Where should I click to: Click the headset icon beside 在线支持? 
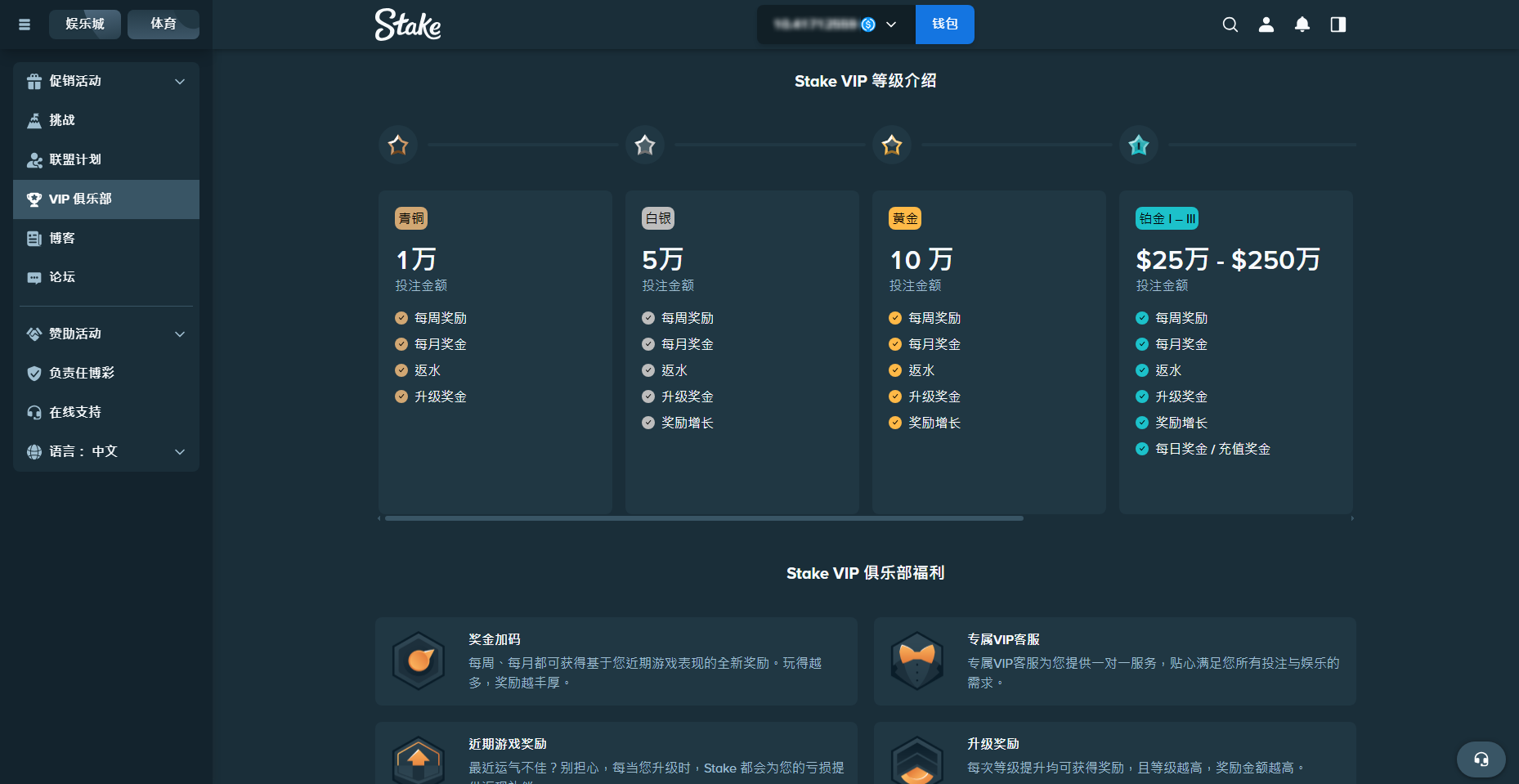click(34, 412)
